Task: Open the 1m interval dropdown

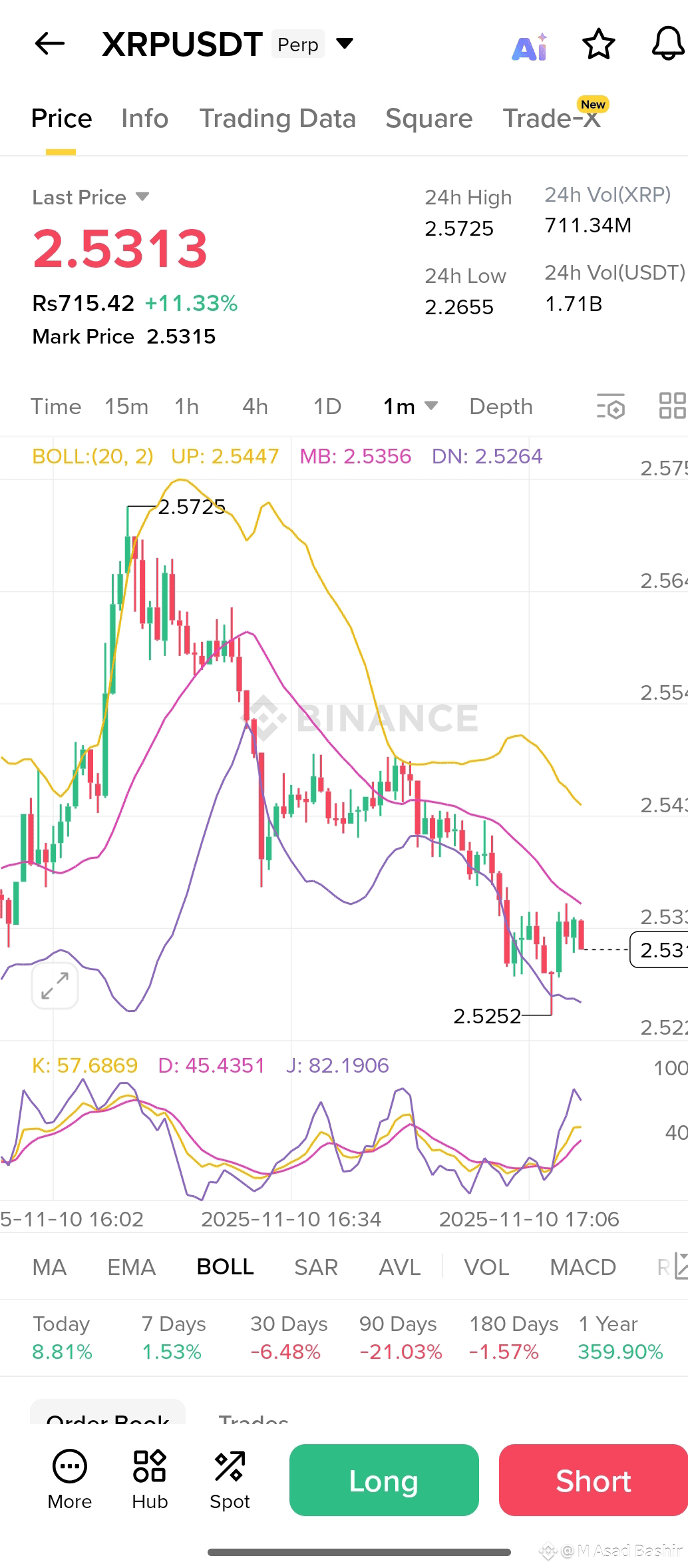Action: coord(410,406)
